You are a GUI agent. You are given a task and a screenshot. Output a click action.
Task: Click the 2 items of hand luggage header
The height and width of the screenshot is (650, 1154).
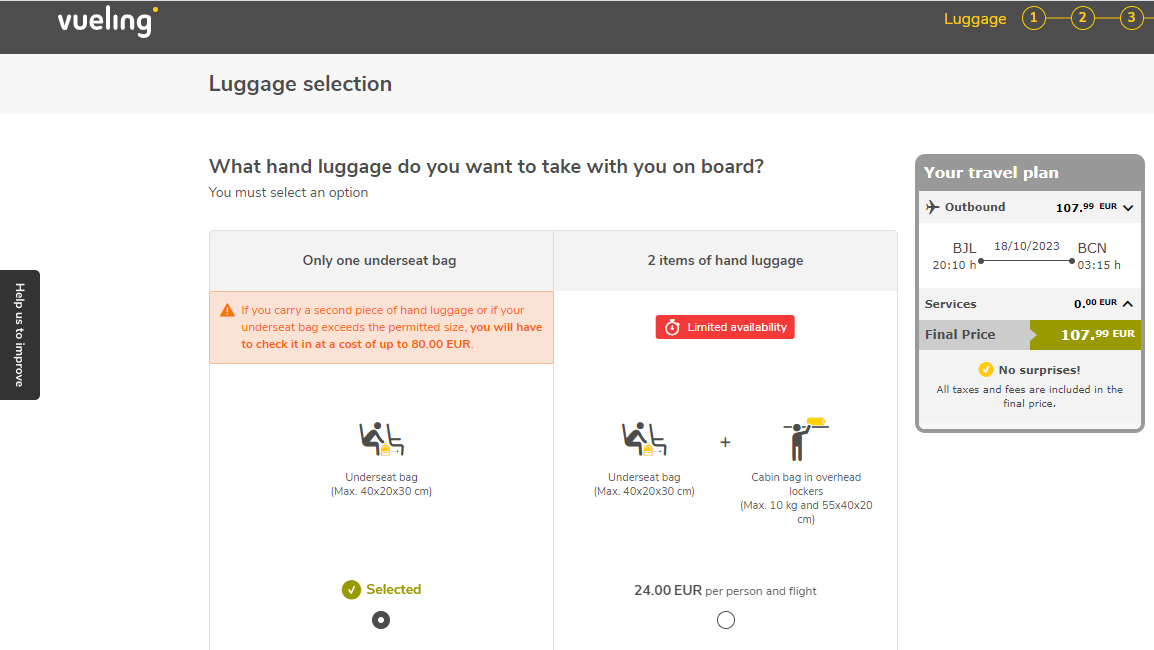[x=725, y=261]
